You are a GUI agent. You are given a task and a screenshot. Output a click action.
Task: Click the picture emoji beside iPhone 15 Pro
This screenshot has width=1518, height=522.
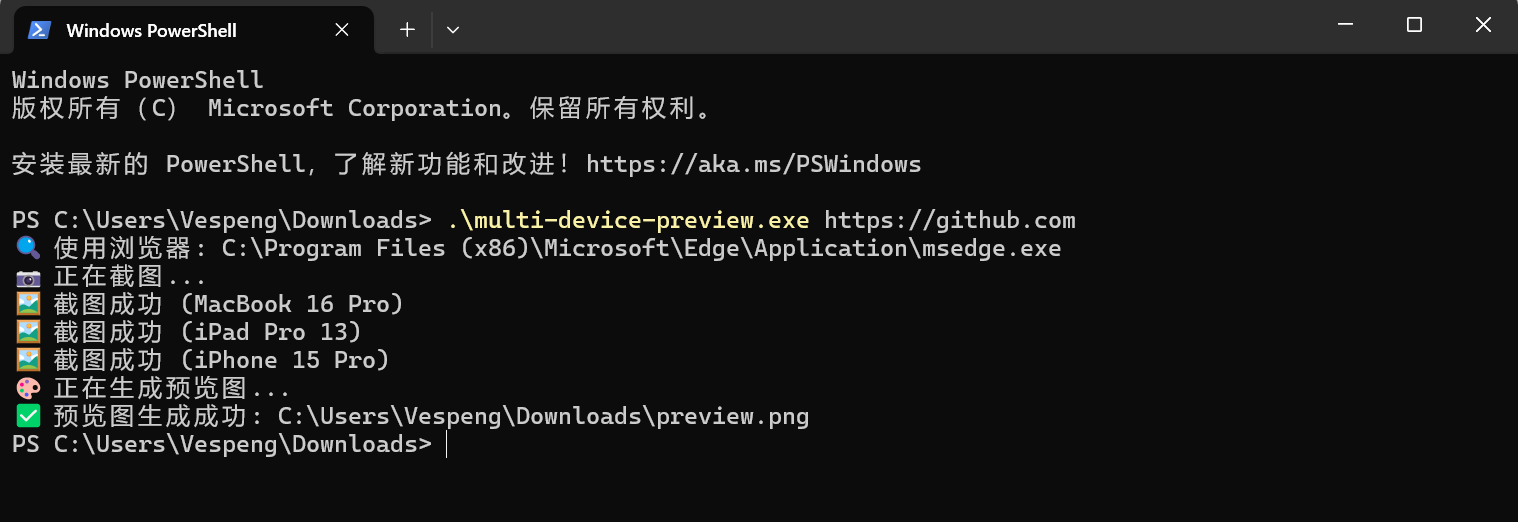28,360
